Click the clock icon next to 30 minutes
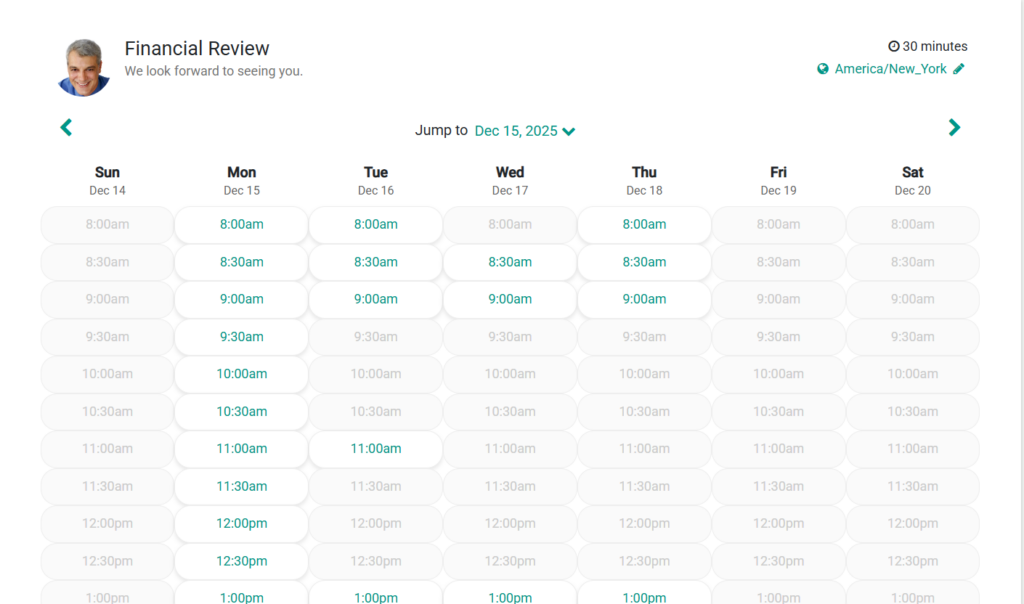The height and width of the screenshot is (604, 1024). point(894,46)
